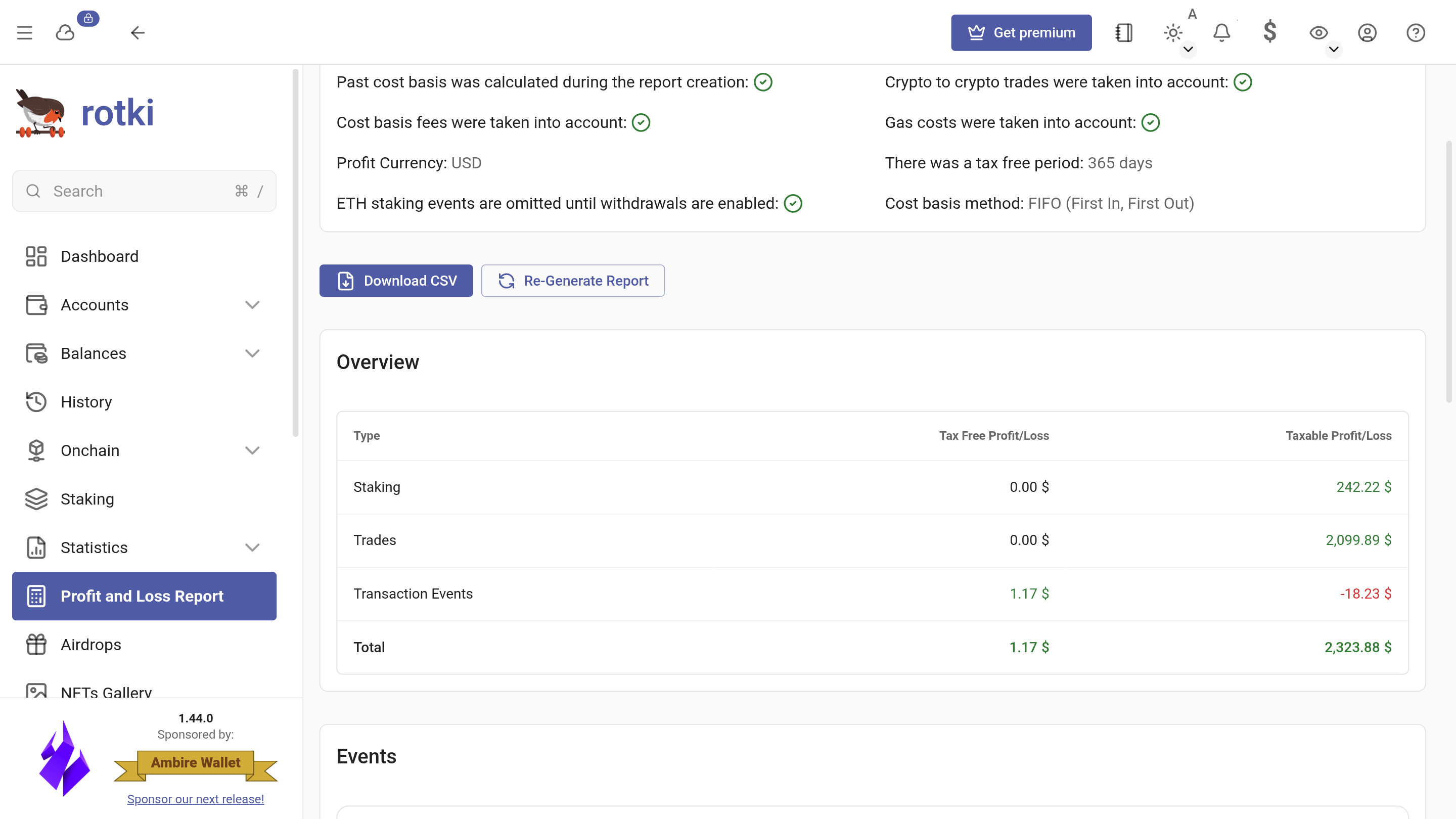Expand the Accounts sidebar menu

coord(144,305)
